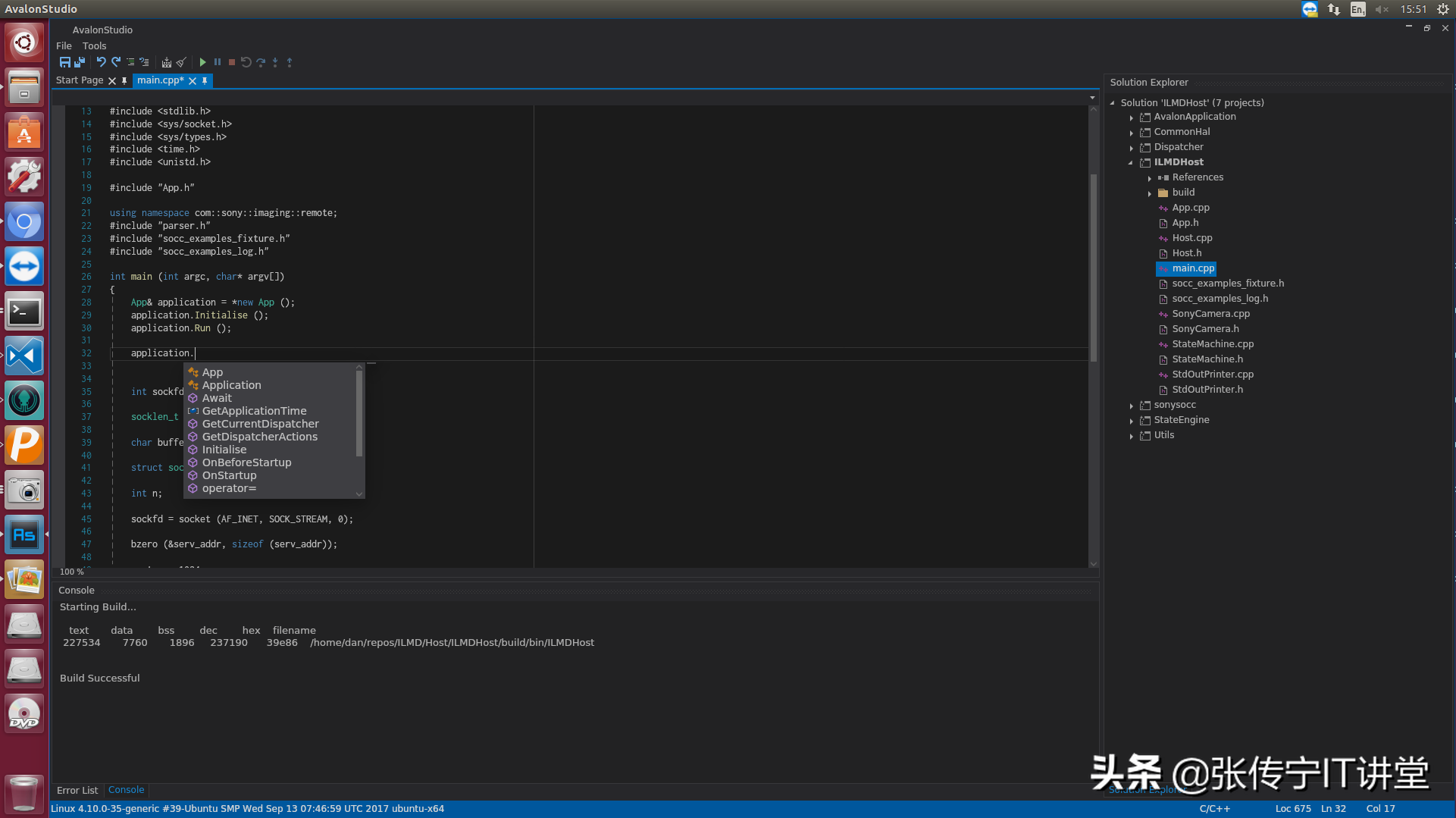Expand the StateEngine project
This screenshot has width=1456, height=818.
(1132, 421)
